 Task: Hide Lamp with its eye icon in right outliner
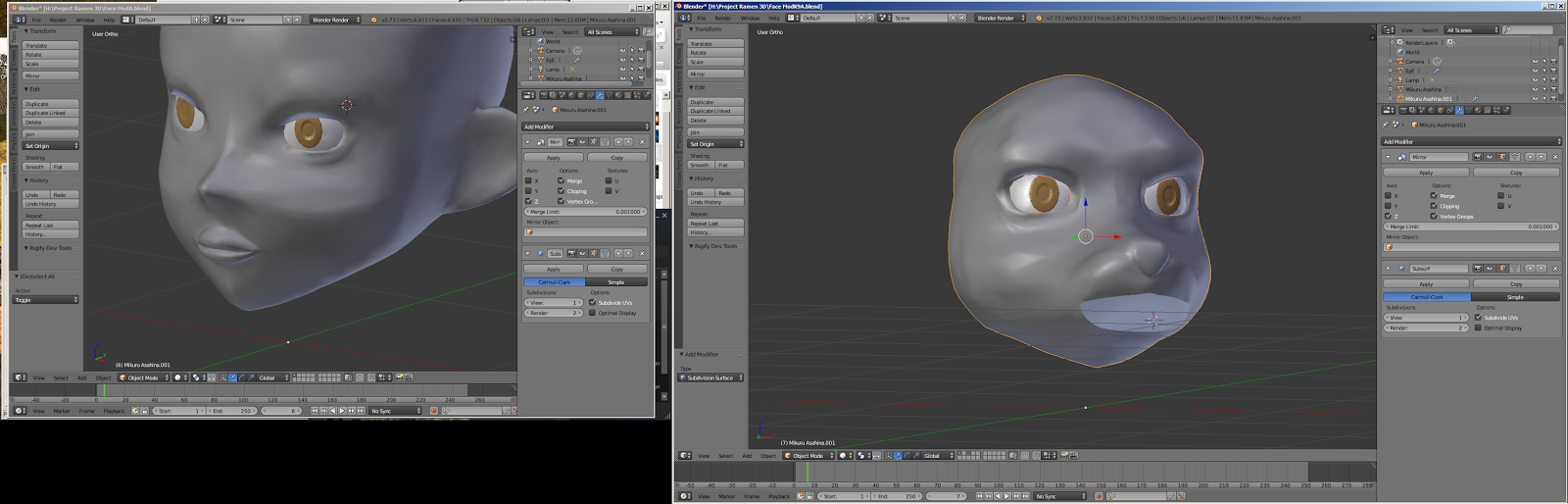(1535, 80)
